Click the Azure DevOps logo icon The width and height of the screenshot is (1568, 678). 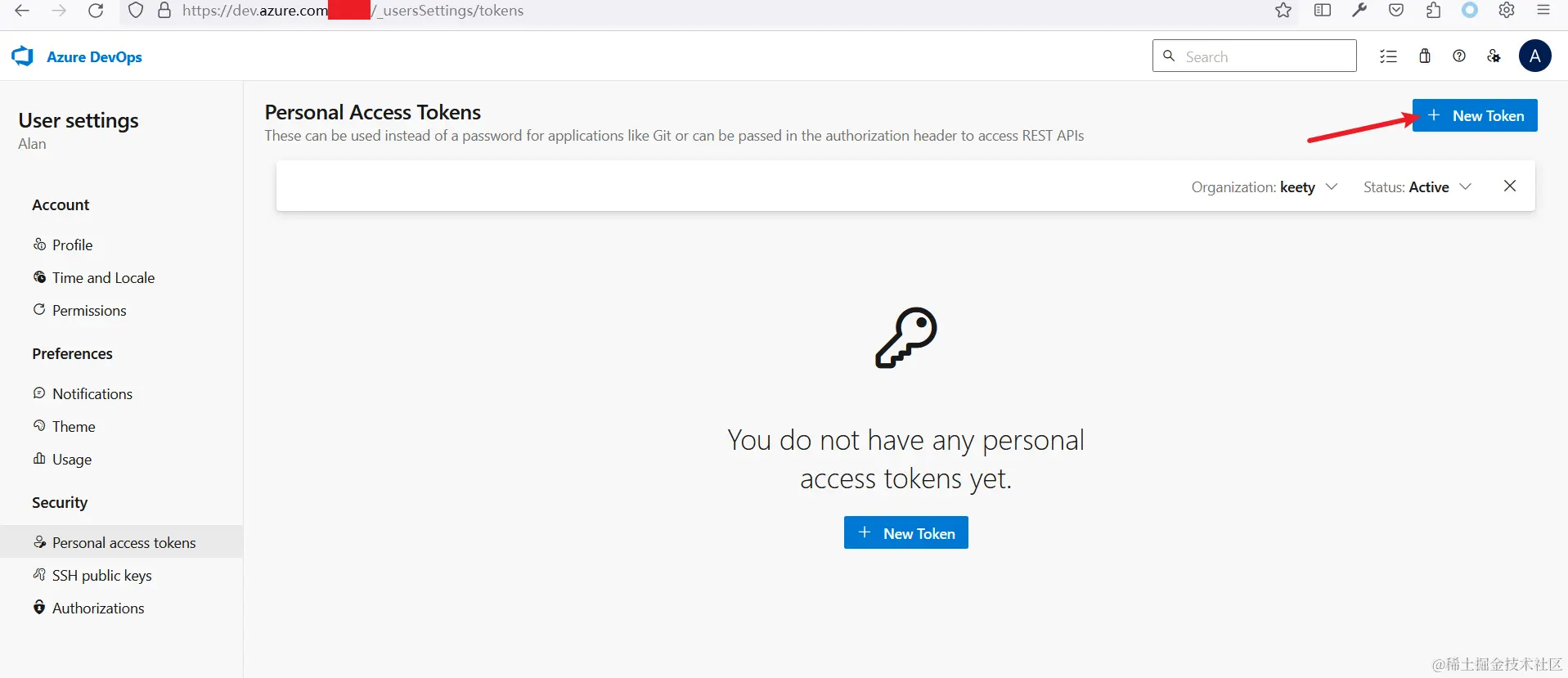pos(23,56)
